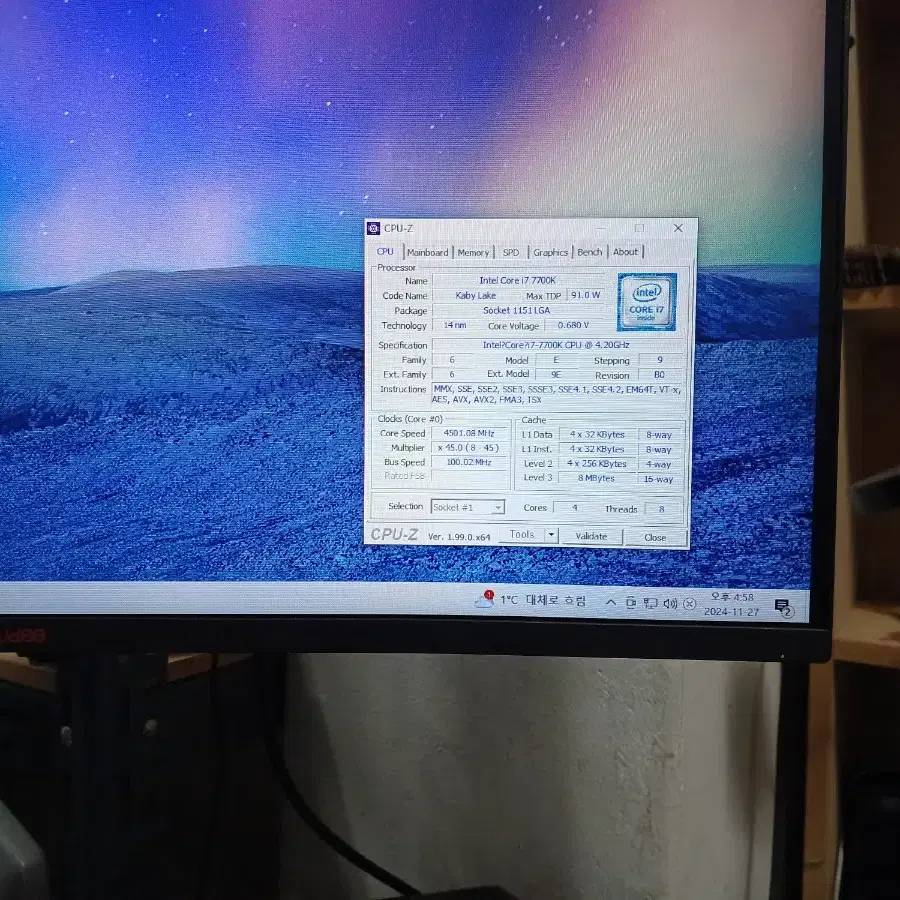Click the Model value E
900x900 pixels.
(x=556, y=360)
